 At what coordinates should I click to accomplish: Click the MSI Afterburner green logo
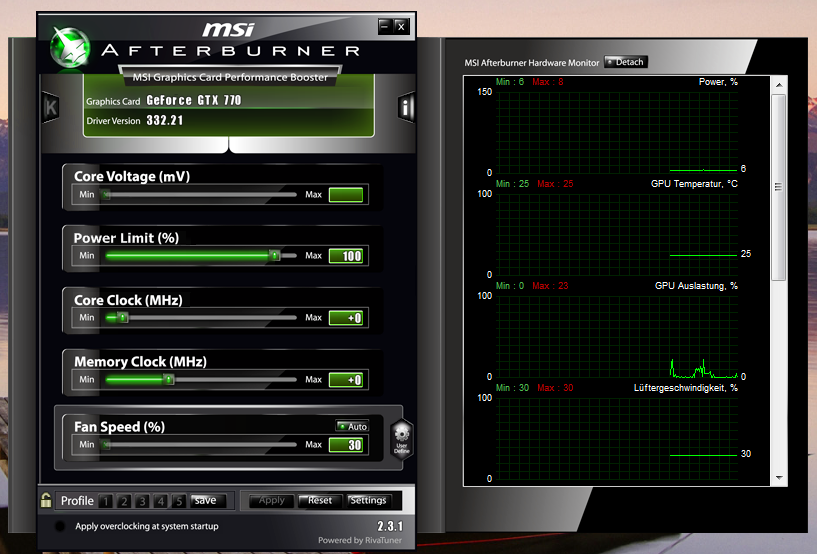70,47
